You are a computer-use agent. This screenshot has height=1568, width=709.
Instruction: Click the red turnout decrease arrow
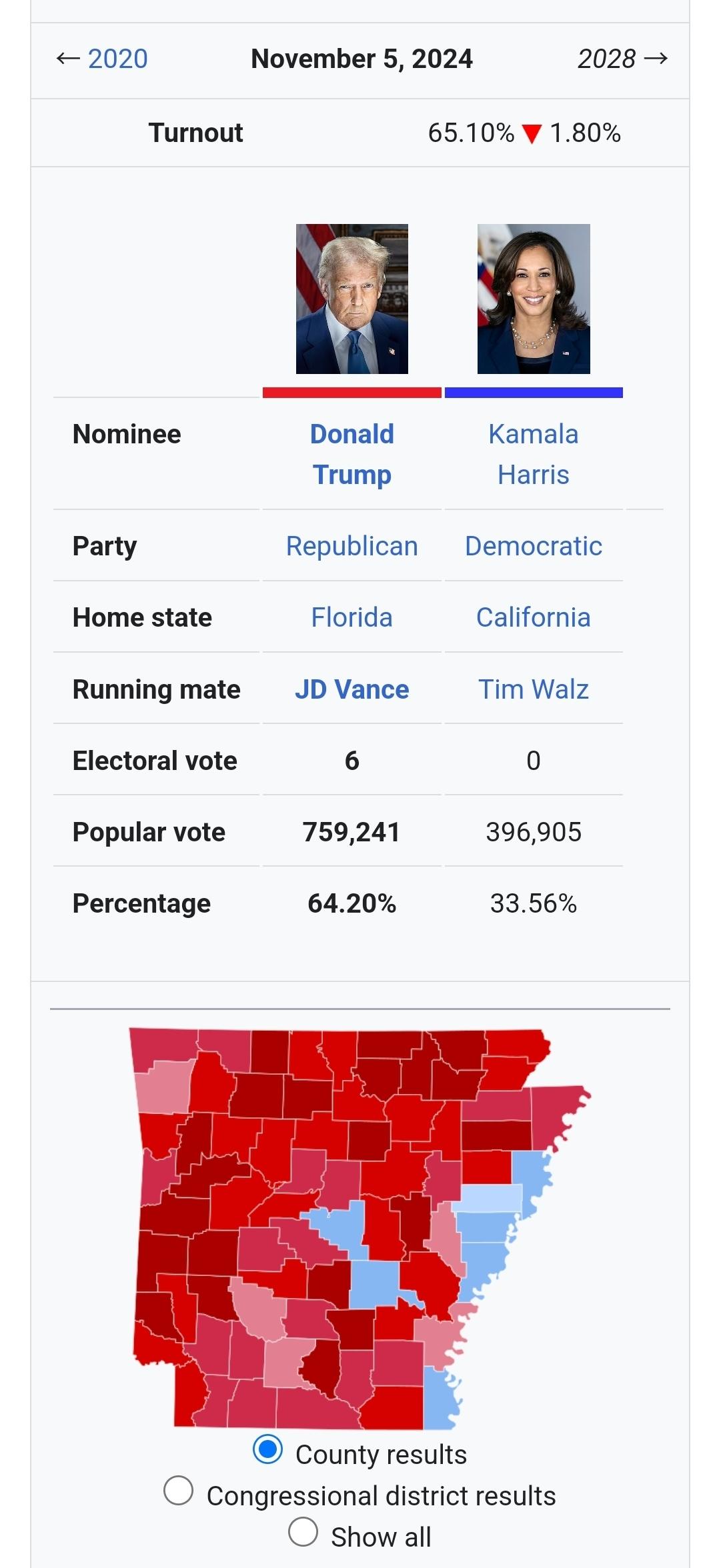(x=532, y=134)
